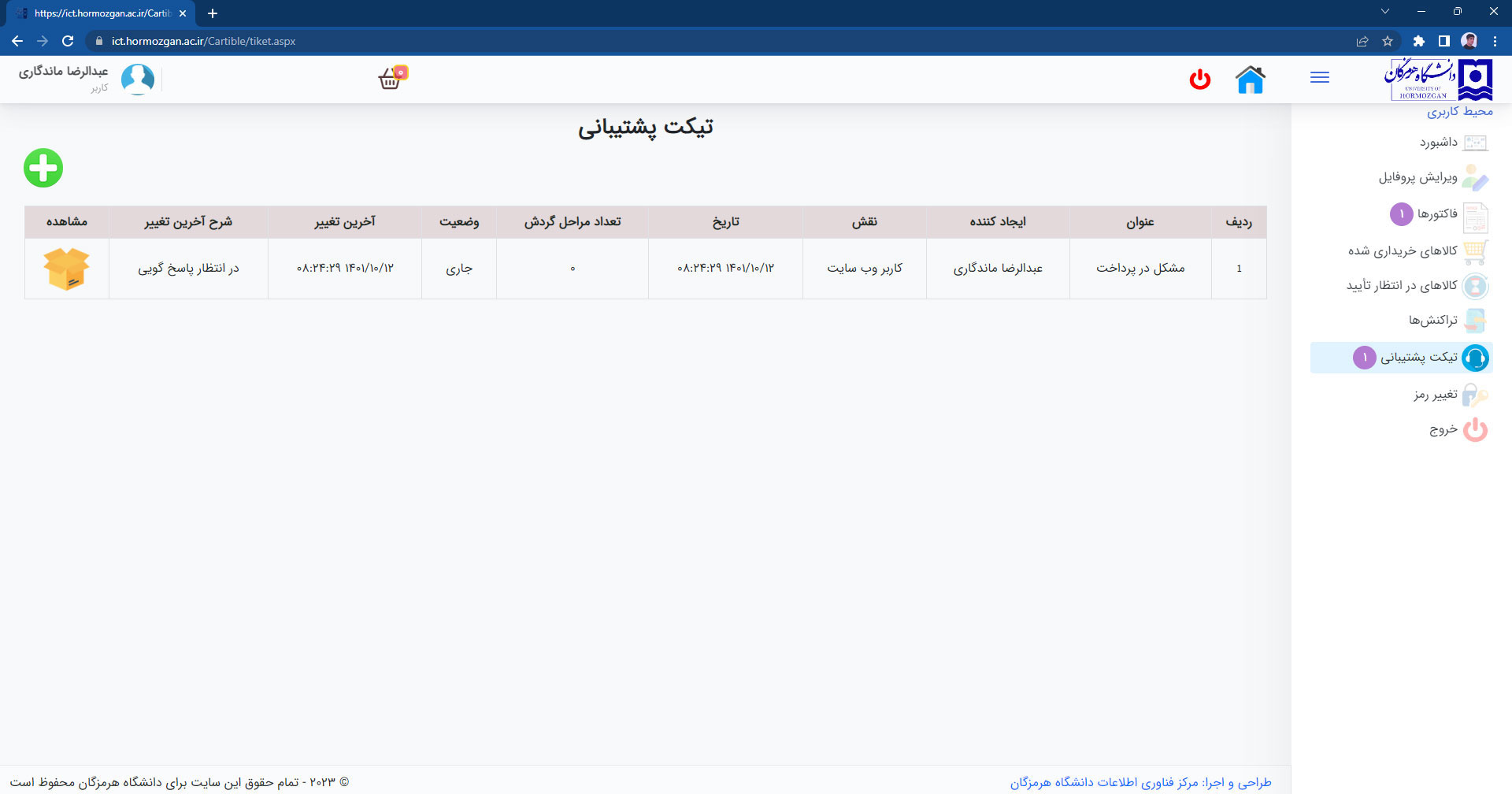
Task: Click the green plus add-ticket button
Action: (43, 168)
